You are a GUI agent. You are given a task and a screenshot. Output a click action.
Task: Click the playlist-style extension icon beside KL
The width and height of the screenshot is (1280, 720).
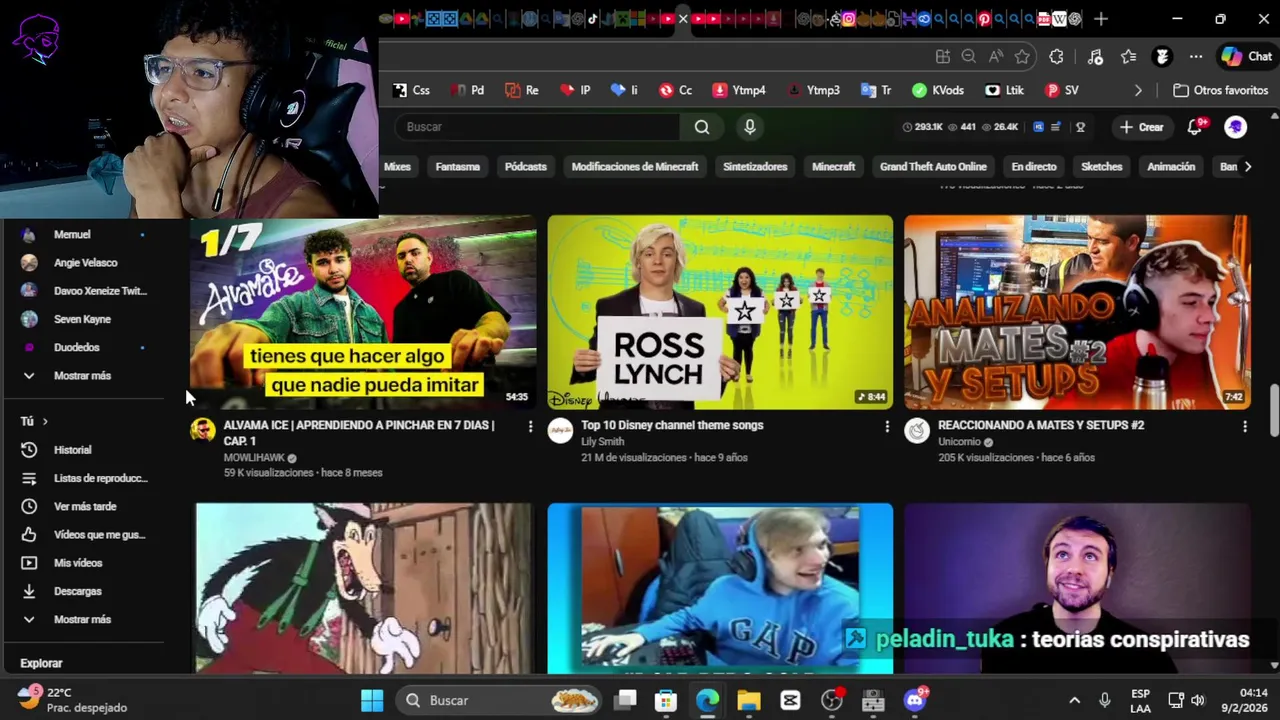coord(1056,127)
